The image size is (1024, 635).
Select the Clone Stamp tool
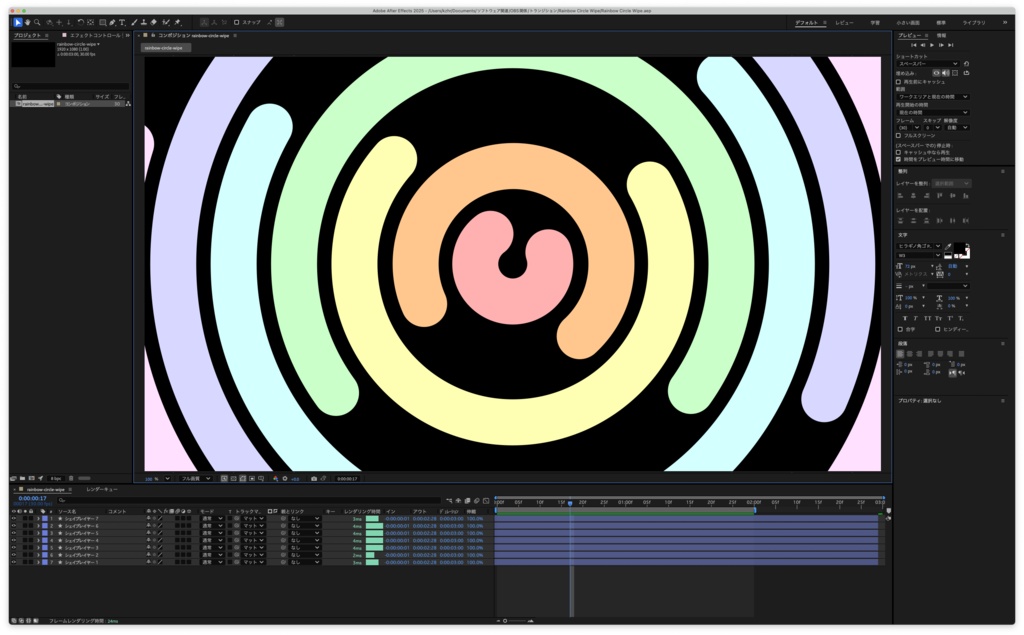(144, 22)
